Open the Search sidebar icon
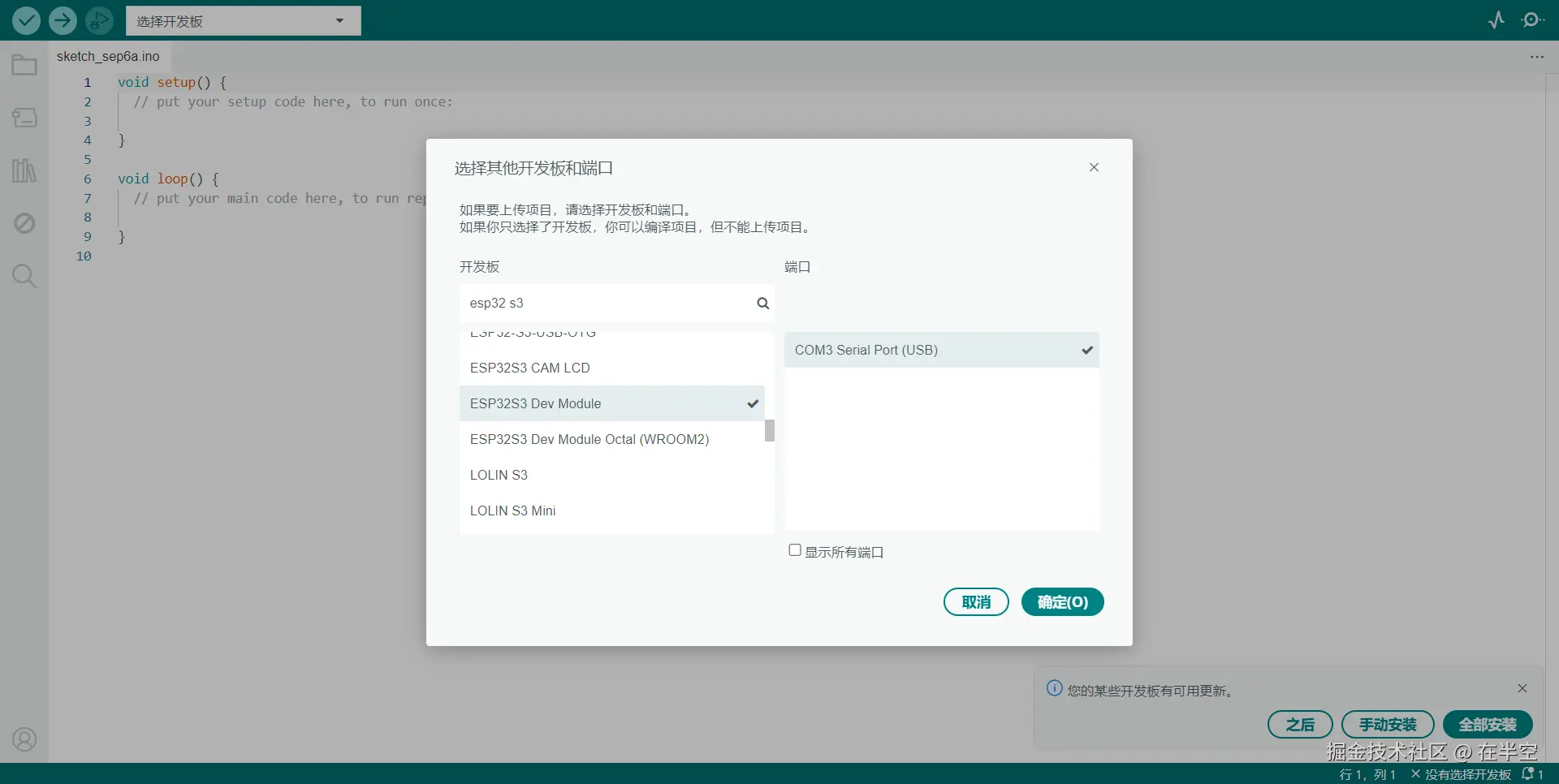1559x784 pixels. click(x=24, y=276)
